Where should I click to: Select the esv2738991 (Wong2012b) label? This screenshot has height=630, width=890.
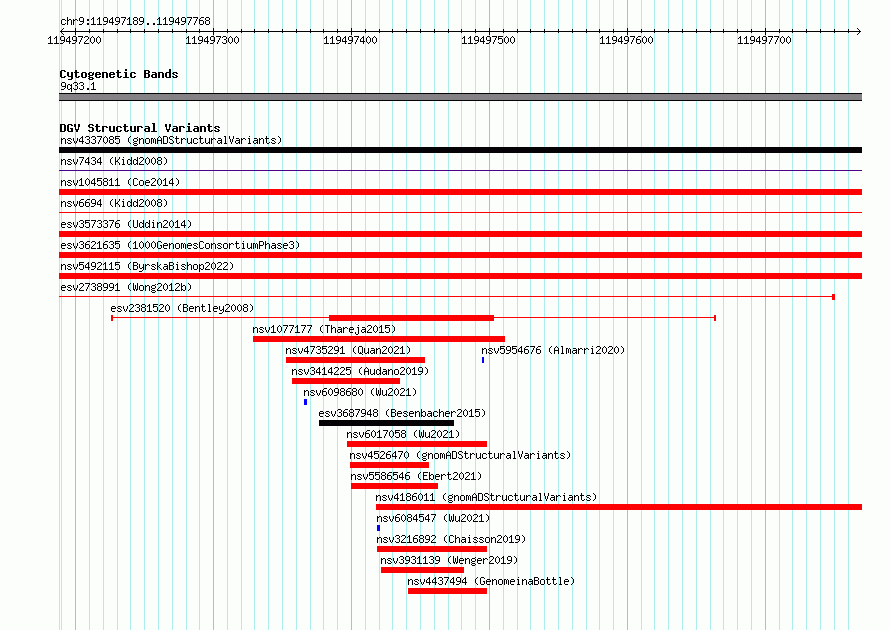click(x=126, y=287)
